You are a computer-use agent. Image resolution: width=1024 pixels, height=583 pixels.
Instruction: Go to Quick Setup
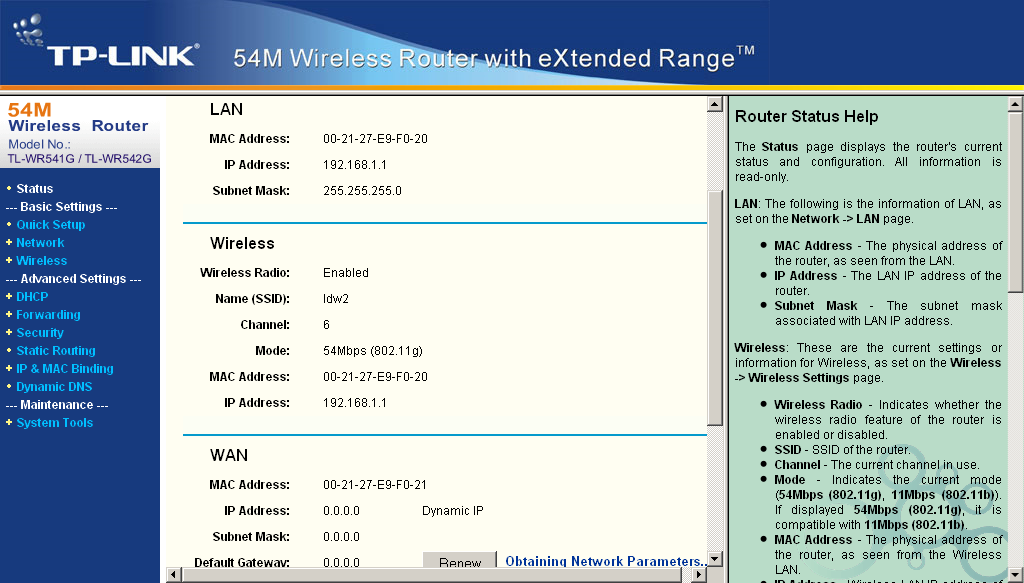pyautogui.click(x=50, y=225)
